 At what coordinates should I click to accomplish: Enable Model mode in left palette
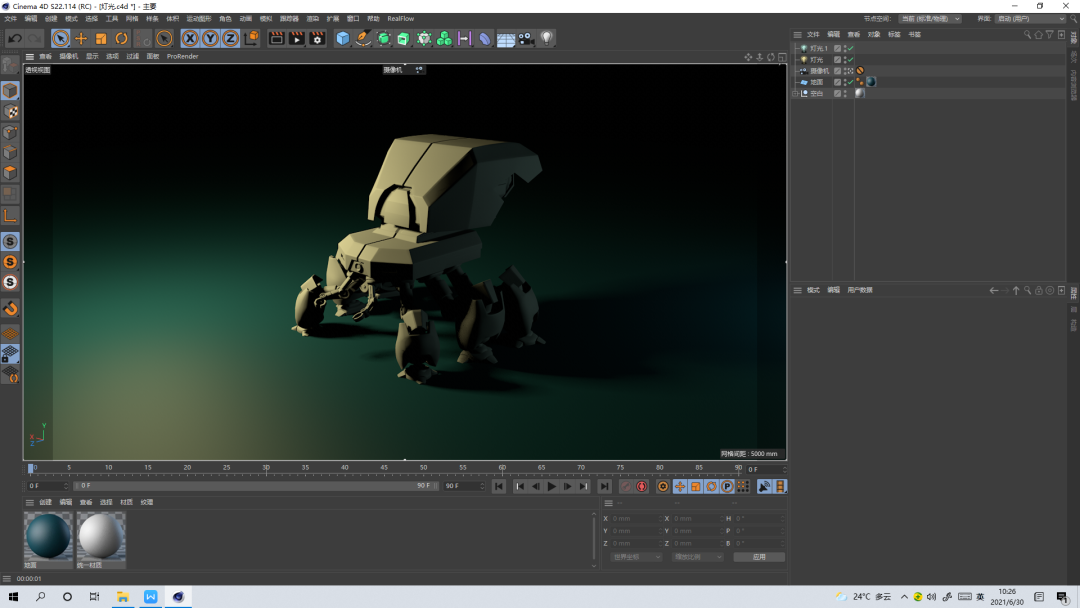10,91
